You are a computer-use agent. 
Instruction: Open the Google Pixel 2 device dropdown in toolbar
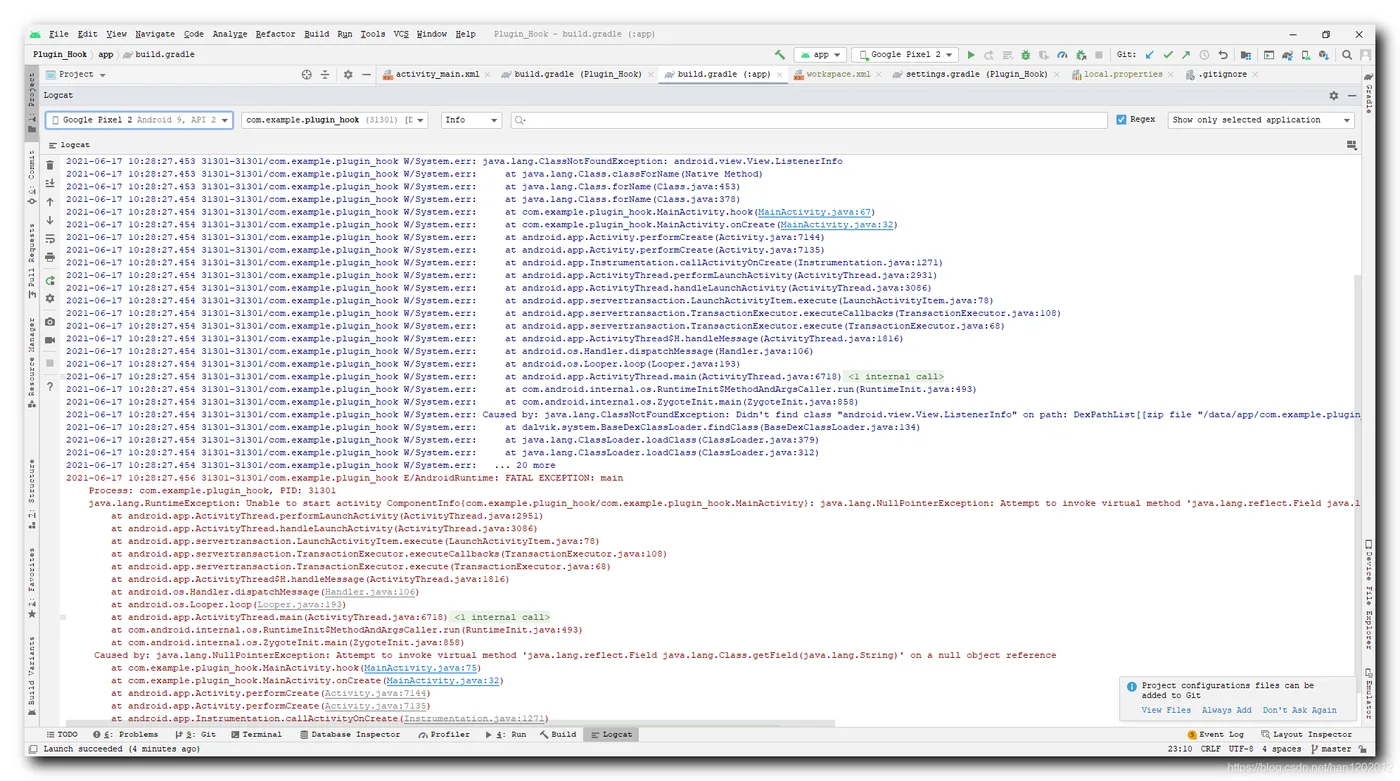click(905, 55)
